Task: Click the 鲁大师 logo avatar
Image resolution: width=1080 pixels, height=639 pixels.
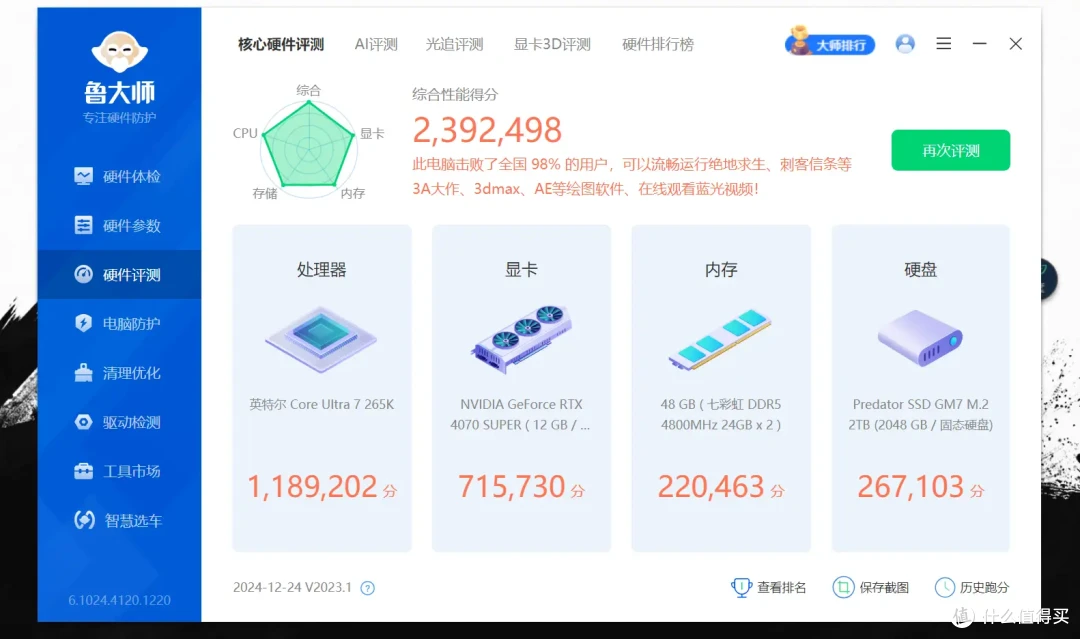Action: click(119, 51)
